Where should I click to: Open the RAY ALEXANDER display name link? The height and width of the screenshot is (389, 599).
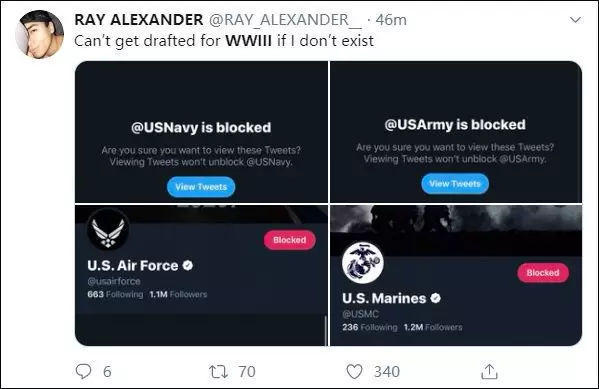(139, 19)
